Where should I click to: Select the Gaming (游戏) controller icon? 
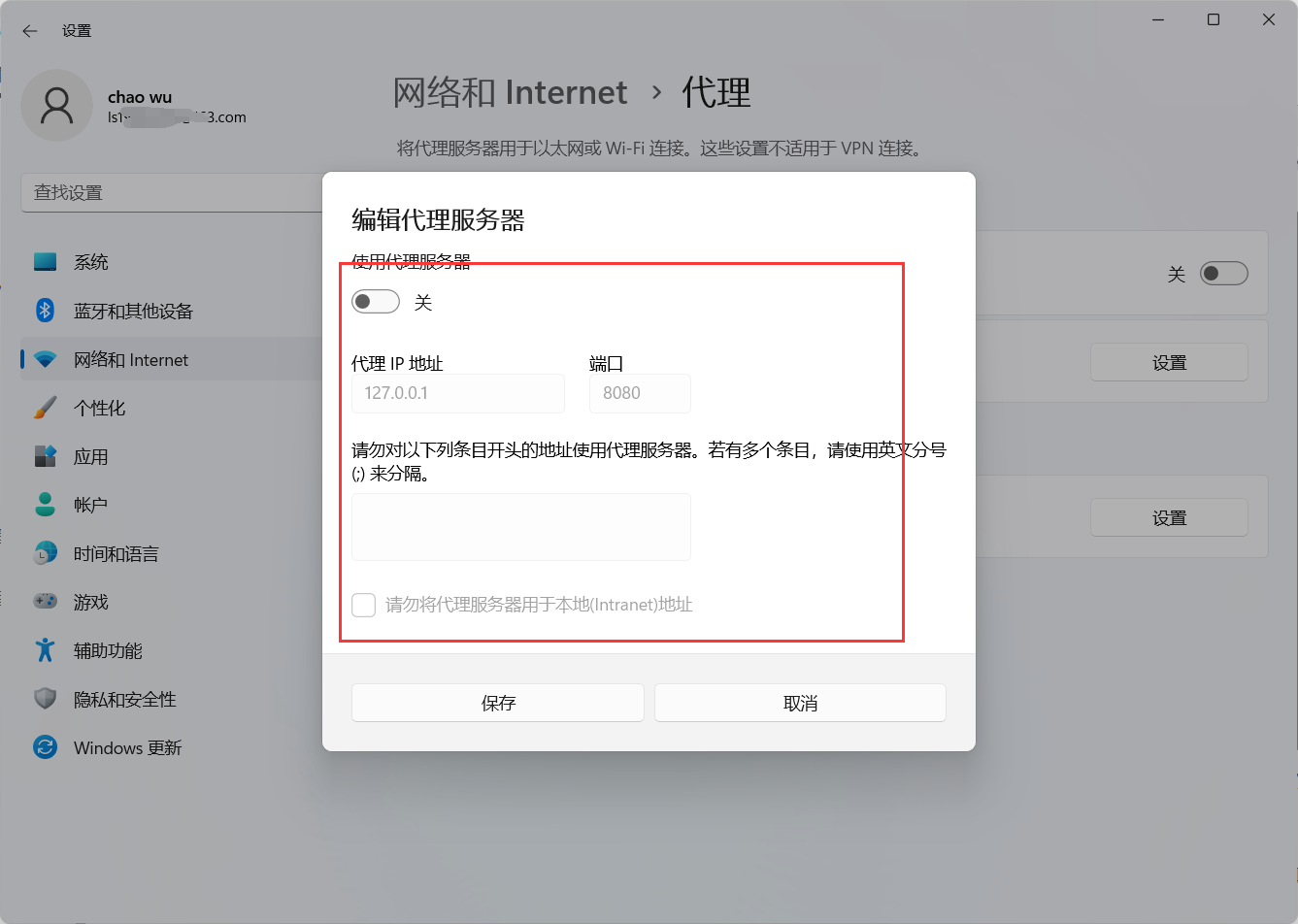45,602
